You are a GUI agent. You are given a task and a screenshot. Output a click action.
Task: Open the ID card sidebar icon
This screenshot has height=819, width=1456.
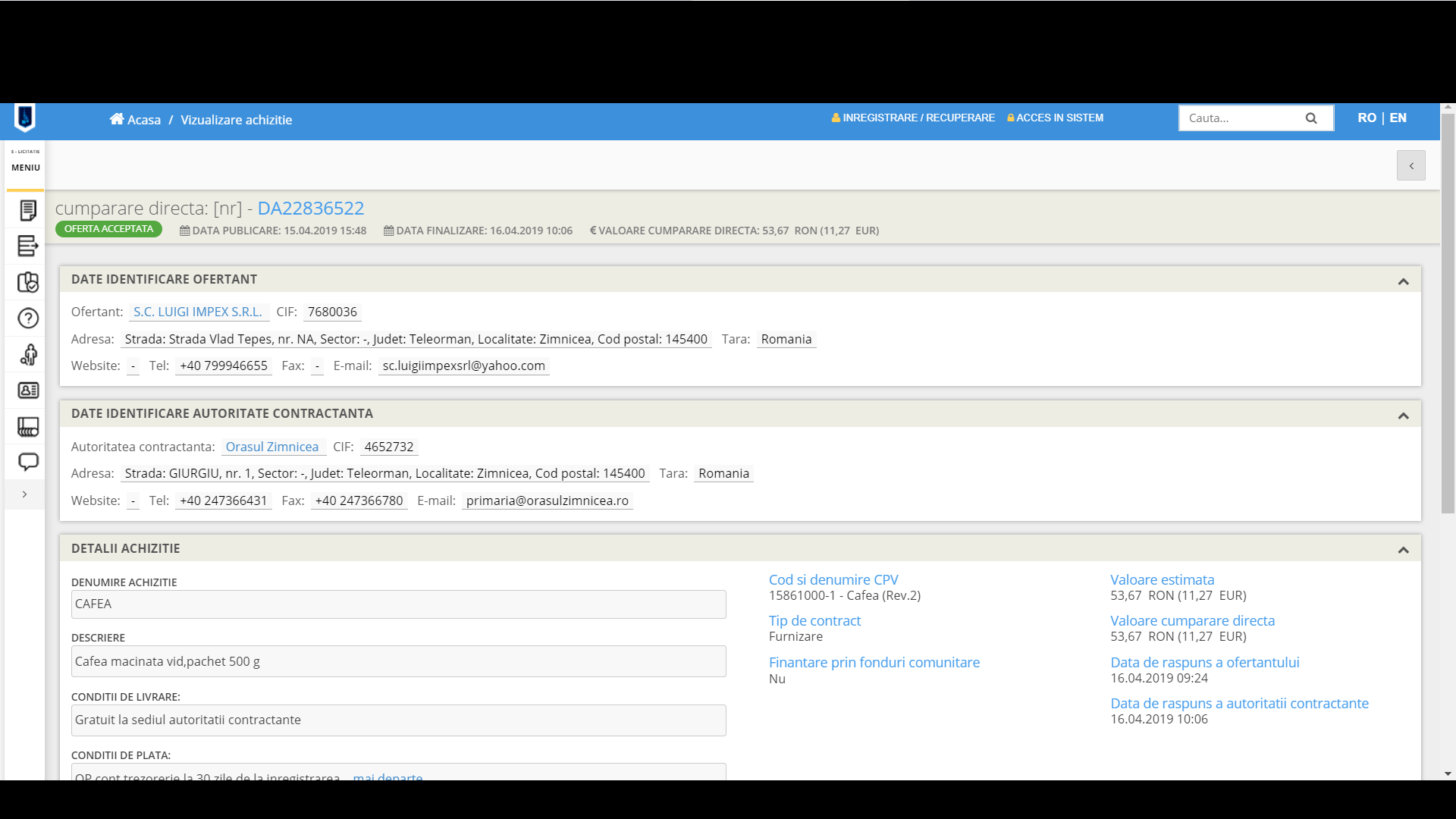28,391
